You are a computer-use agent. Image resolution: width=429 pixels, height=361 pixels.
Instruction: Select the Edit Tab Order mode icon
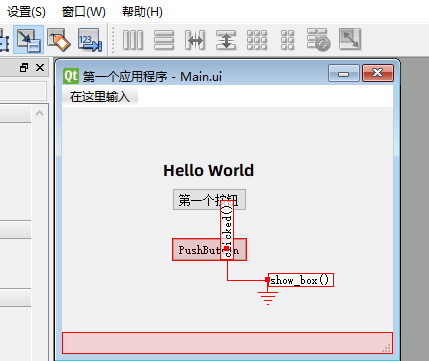click(x=90, y=40)
